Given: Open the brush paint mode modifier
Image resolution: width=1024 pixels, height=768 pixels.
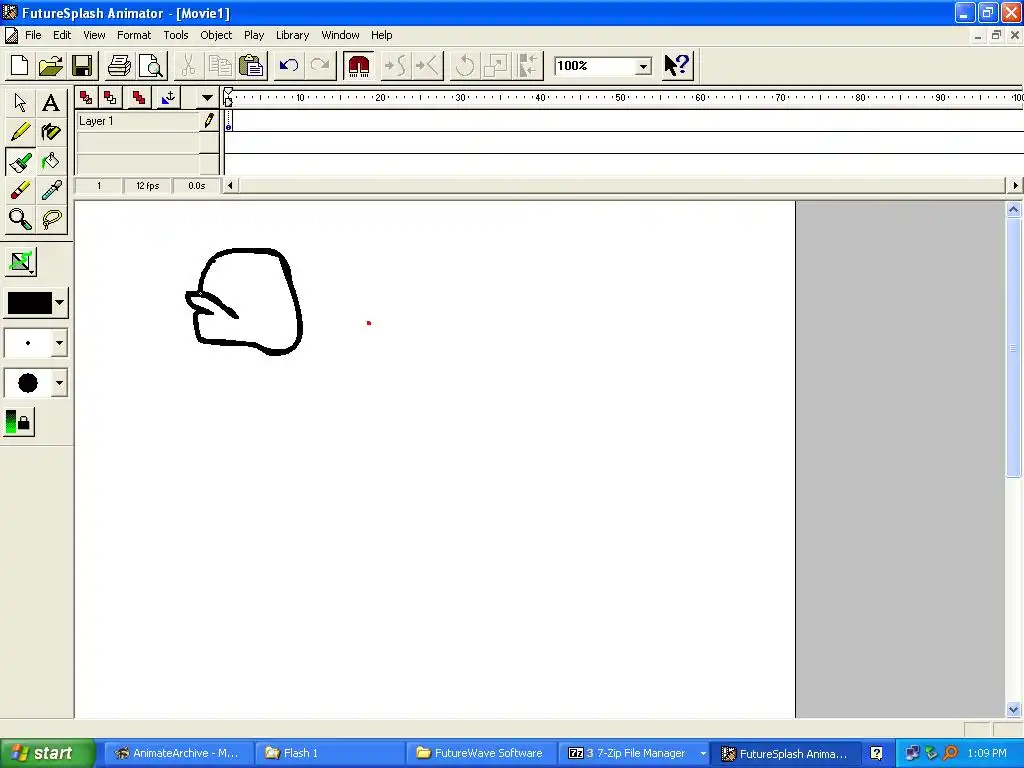Looking at the screenshot, I should [x=20, y=262].
